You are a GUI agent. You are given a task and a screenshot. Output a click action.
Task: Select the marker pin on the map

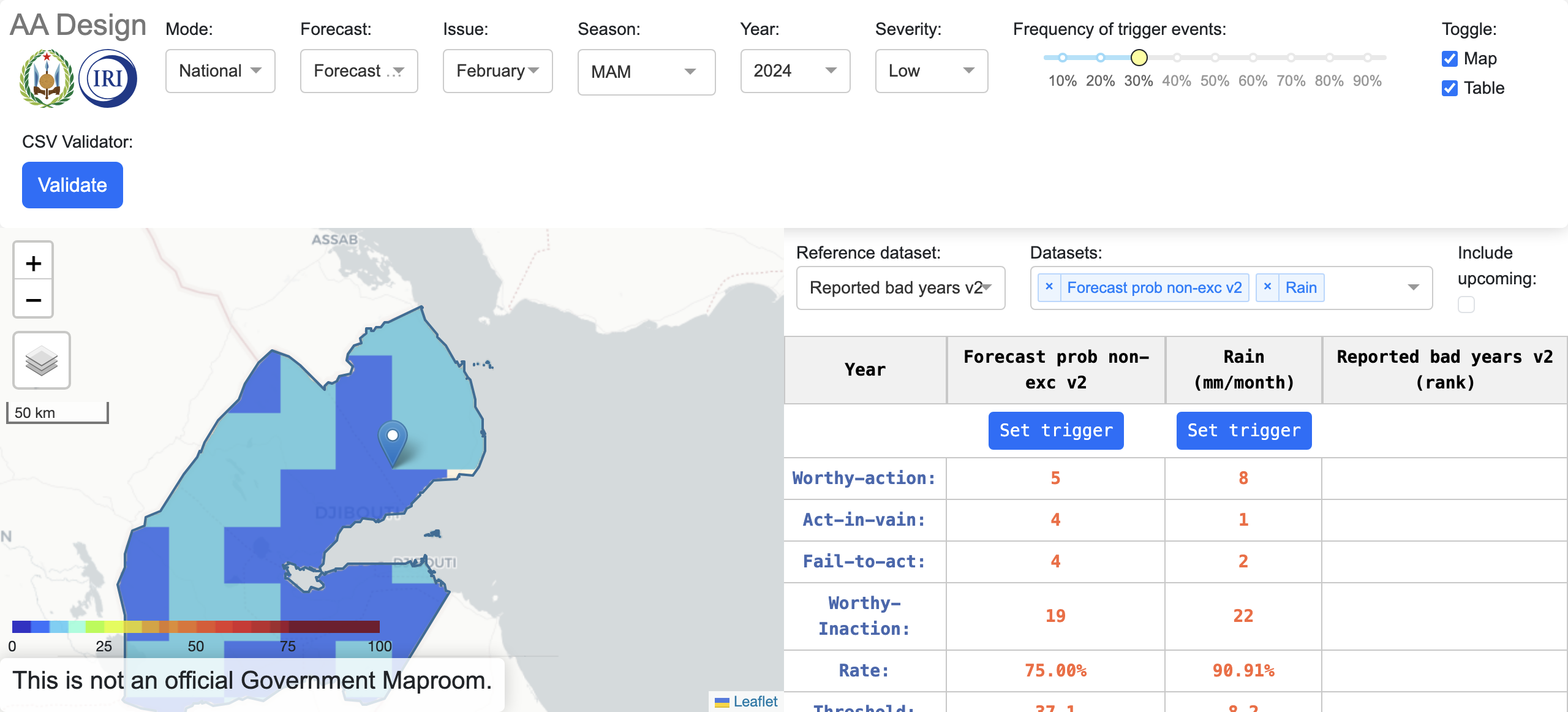(x=392, y=436)
